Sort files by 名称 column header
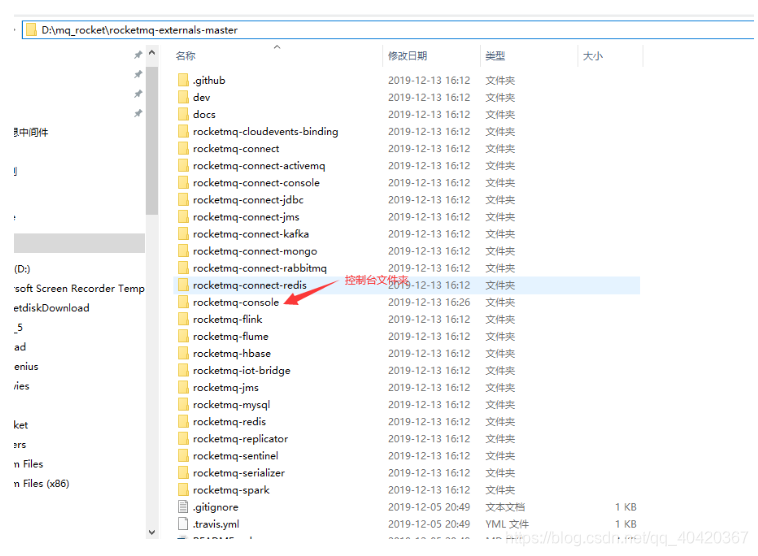The width and height of the screenshot is (758, 556). (x=186, y=56)
